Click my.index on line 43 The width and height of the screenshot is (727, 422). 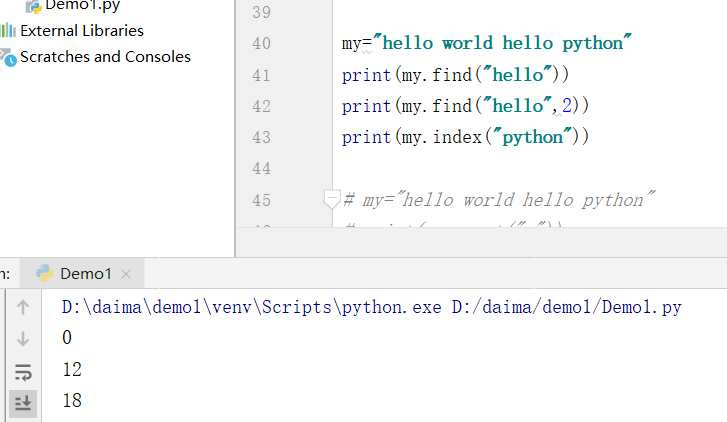441,137
